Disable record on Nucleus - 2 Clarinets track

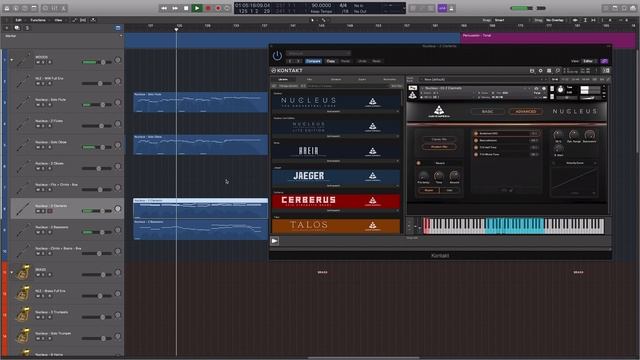click(x=50, y=211)
